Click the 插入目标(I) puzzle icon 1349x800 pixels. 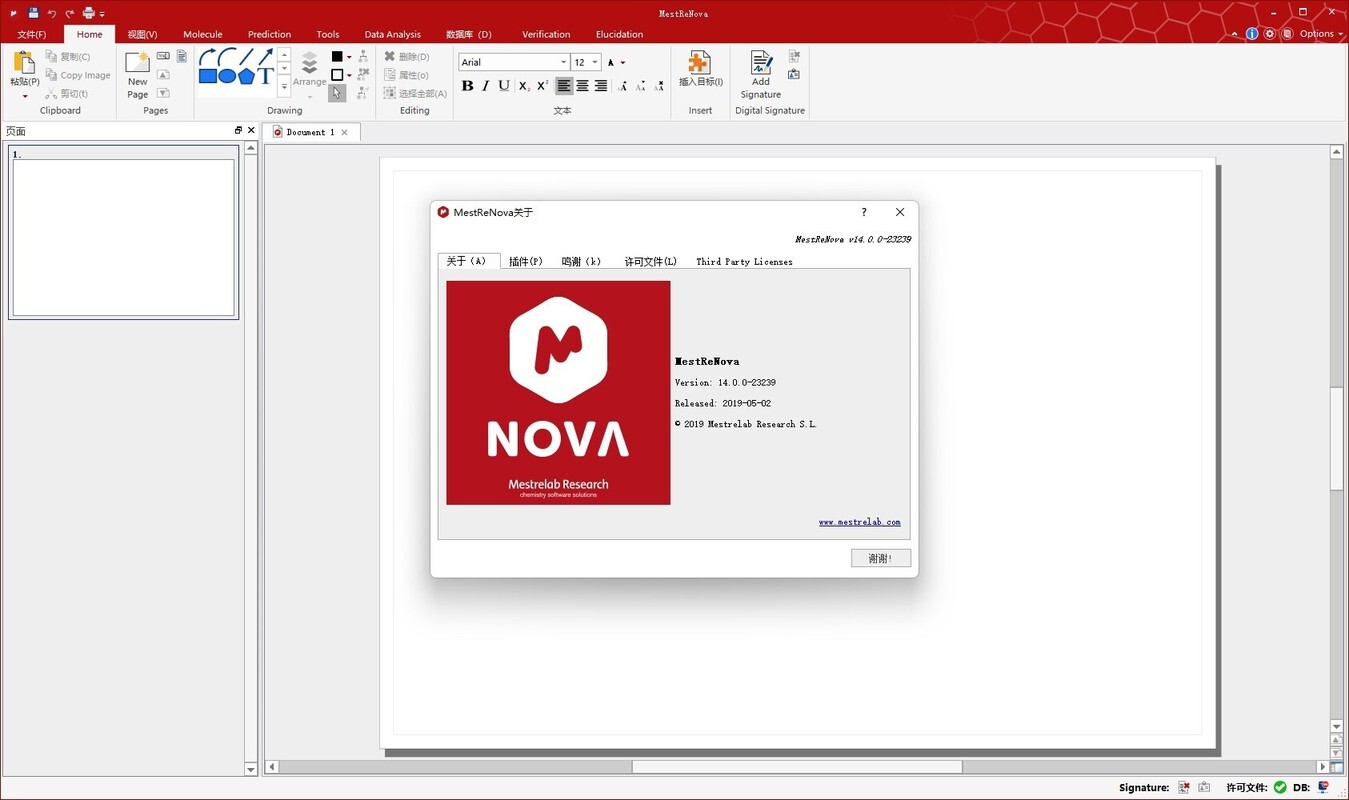(x=700, y=62)
